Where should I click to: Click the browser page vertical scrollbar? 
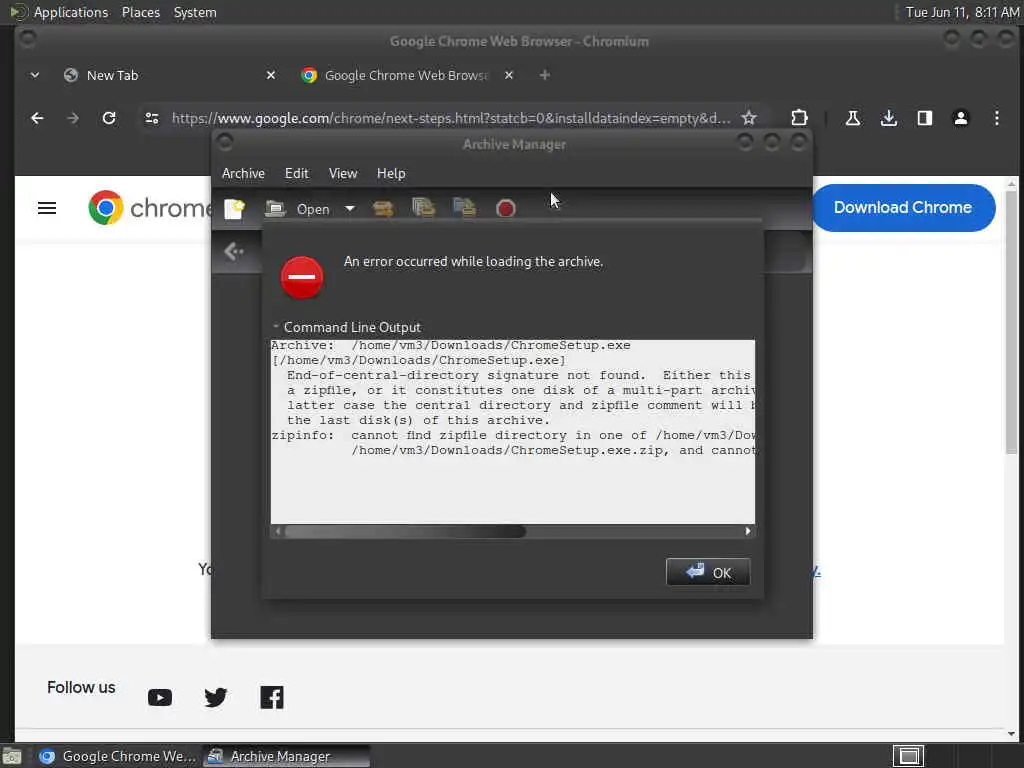point(1012,323)
